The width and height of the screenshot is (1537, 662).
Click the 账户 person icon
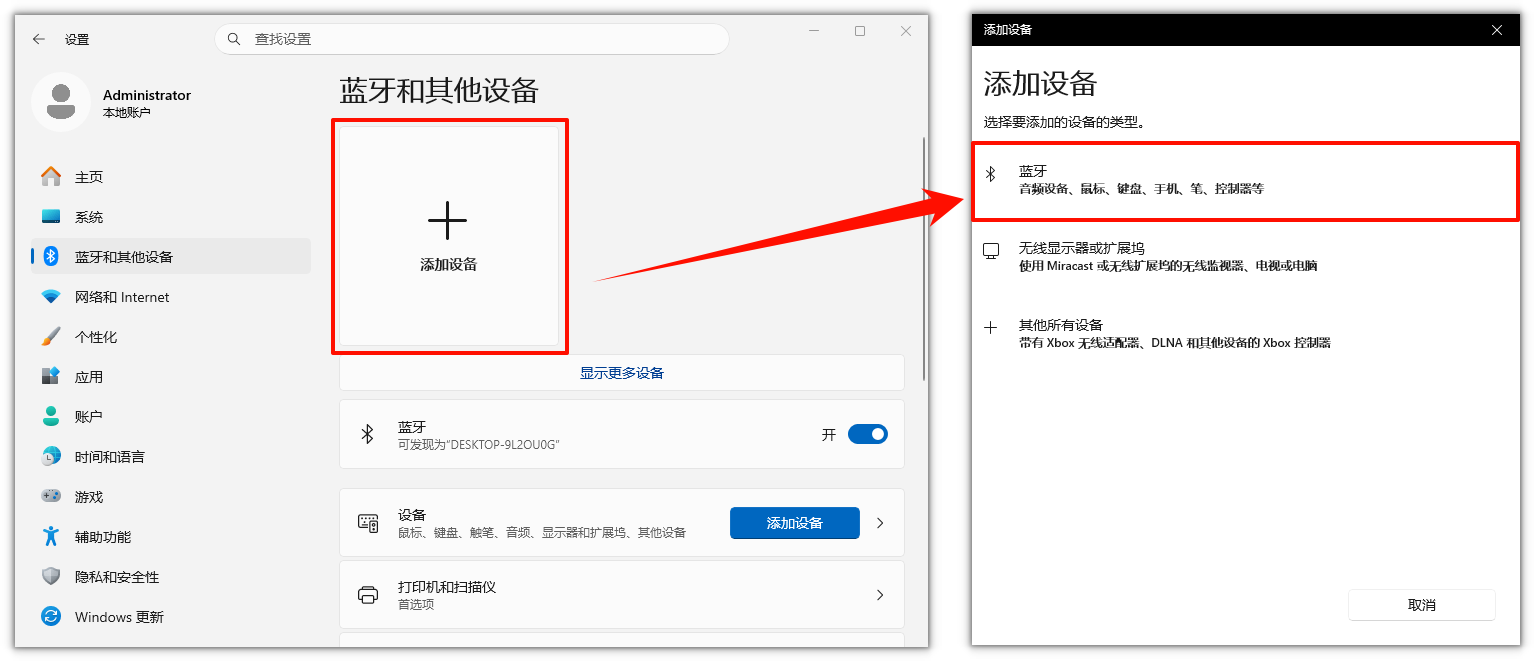[51, 416]
